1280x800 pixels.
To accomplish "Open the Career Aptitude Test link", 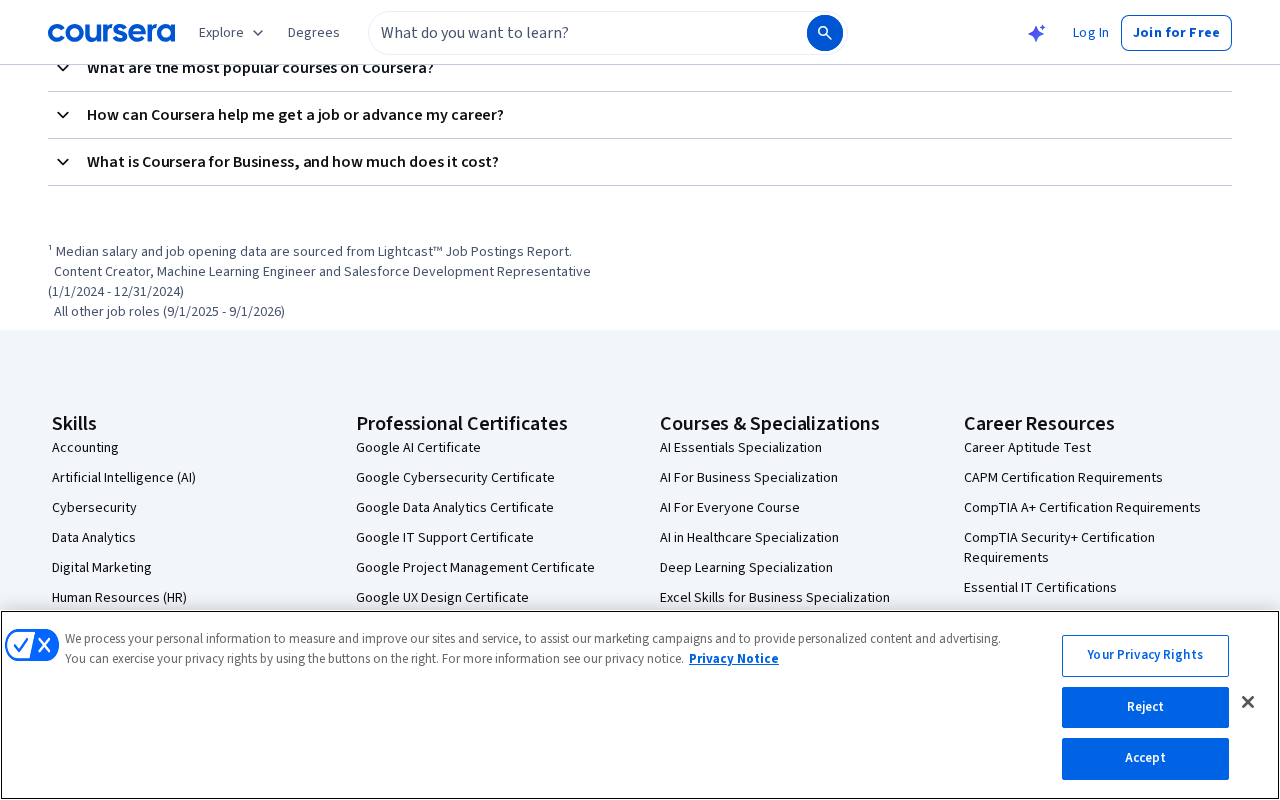I will [x=1027, y=447].
